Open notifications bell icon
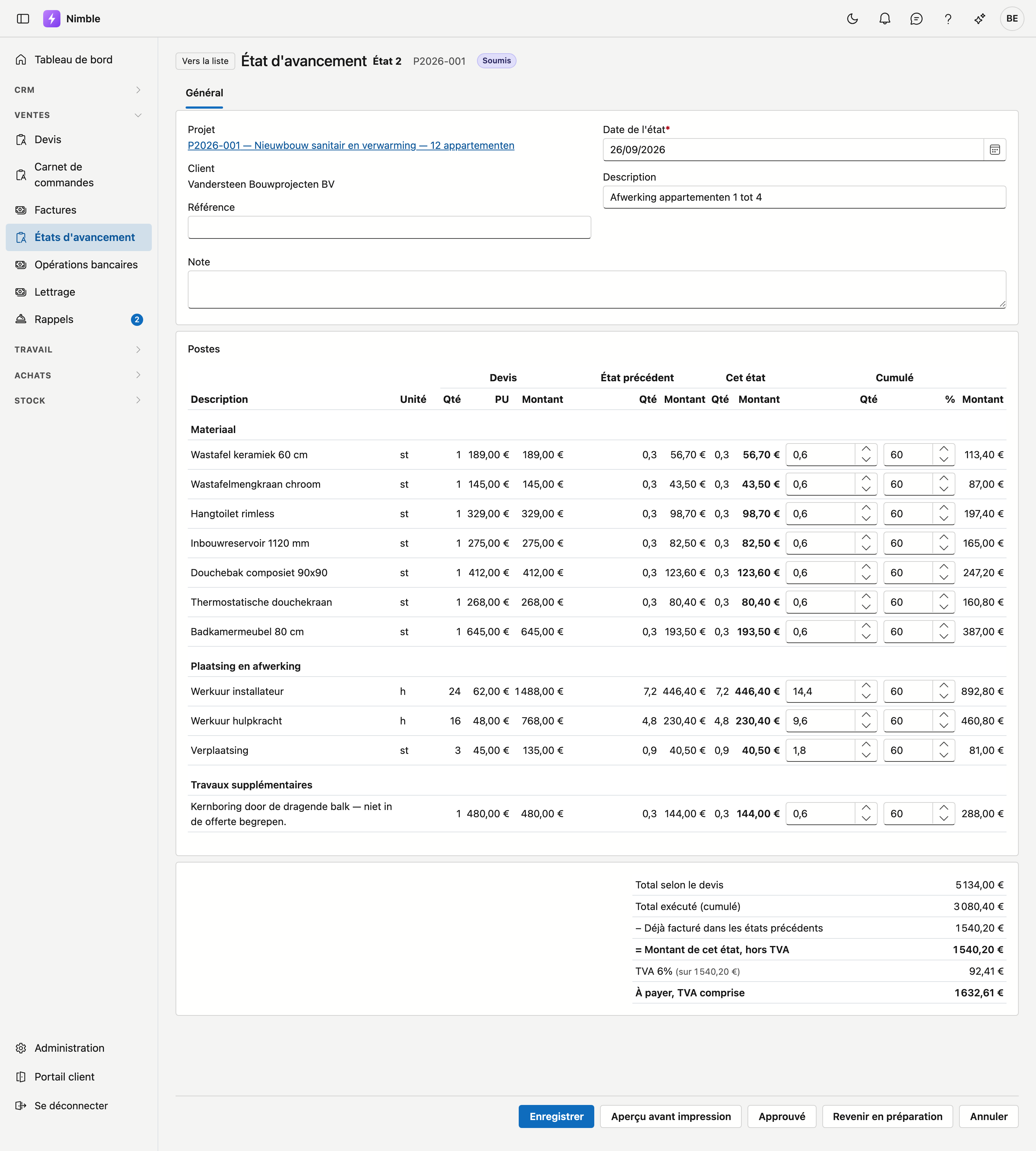Screen dimensions: 1036x1151 pos(884,19)
